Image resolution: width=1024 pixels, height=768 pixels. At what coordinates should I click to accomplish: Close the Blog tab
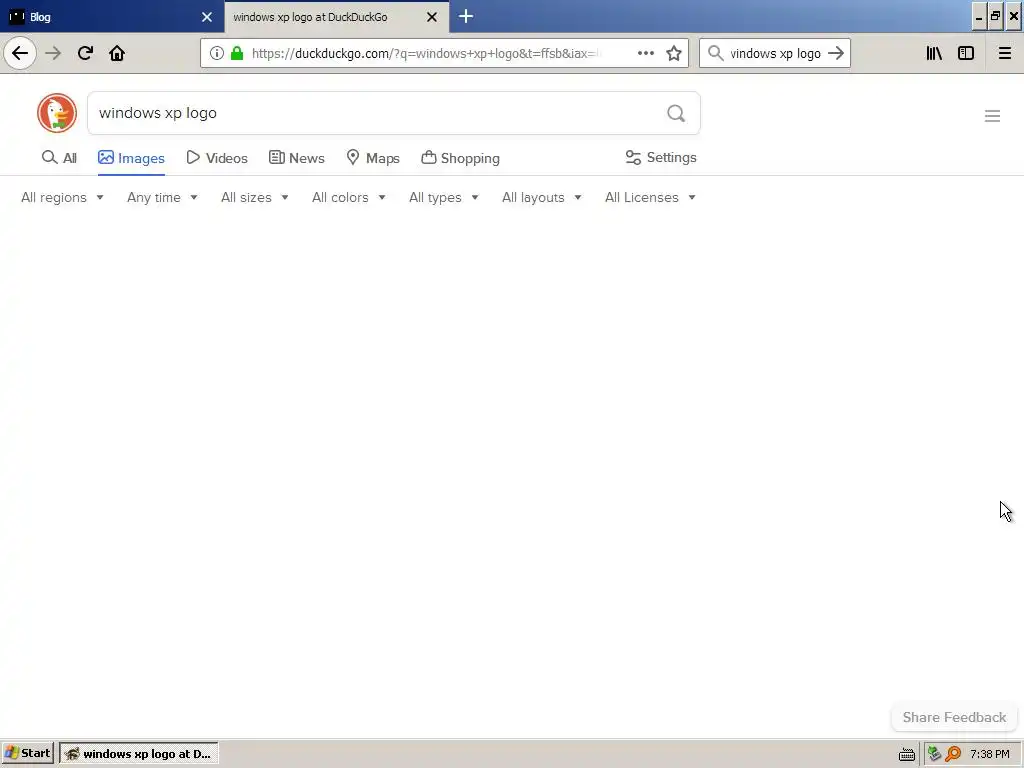[x=207, y=17]
